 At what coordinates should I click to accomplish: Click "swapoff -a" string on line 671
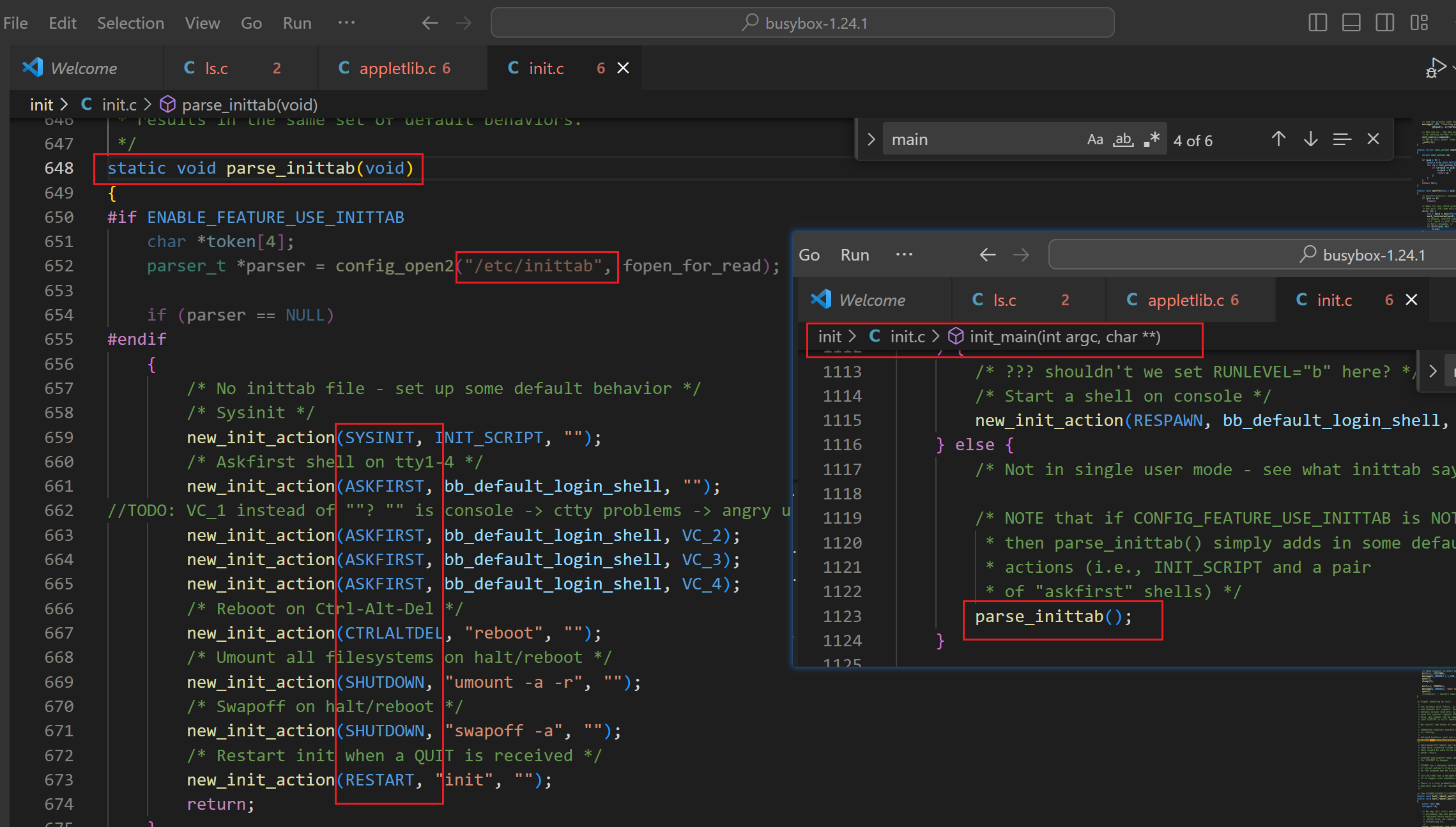point(503,731)
